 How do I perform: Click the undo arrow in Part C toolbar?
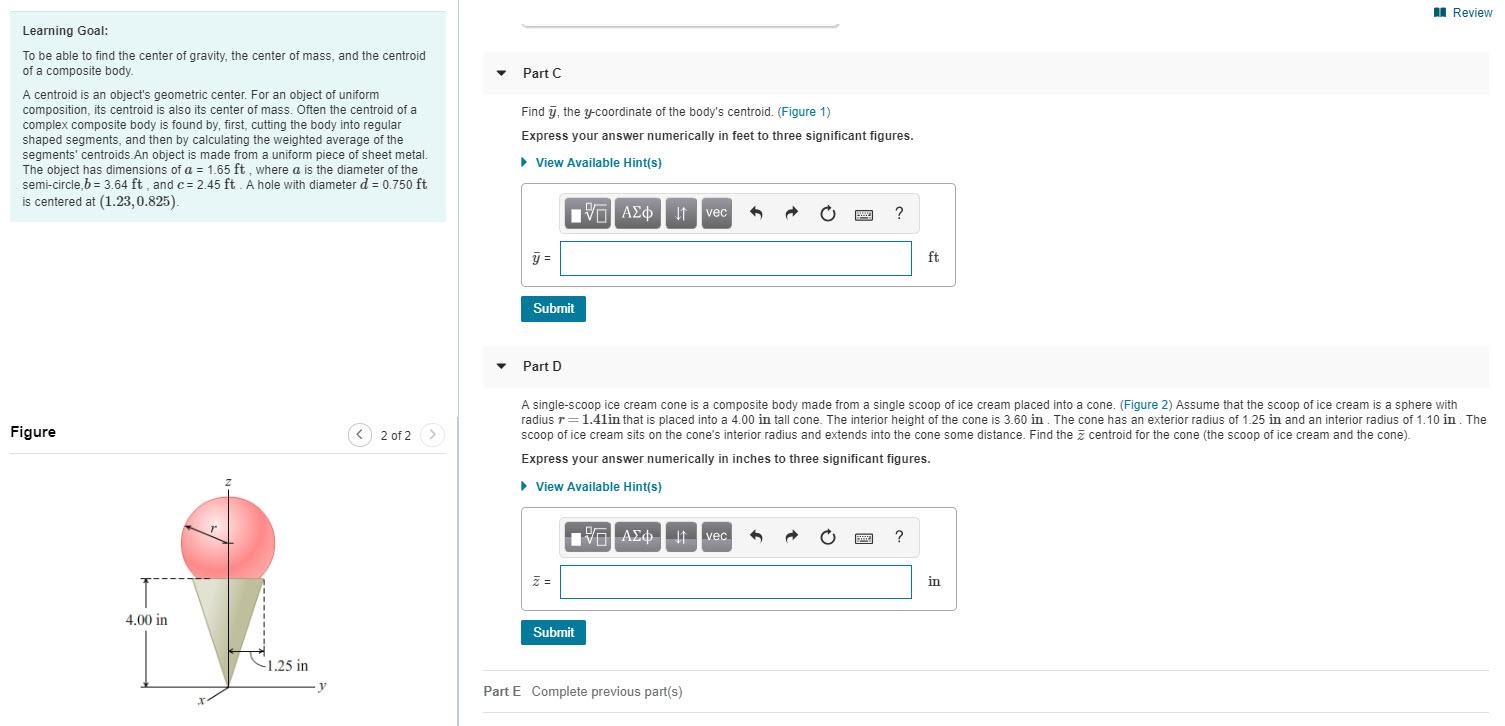click(756, 213)
